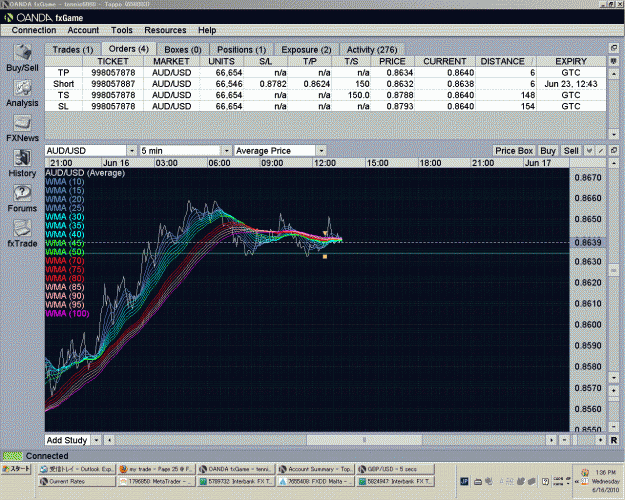Select the Short order row

[325, 84]
